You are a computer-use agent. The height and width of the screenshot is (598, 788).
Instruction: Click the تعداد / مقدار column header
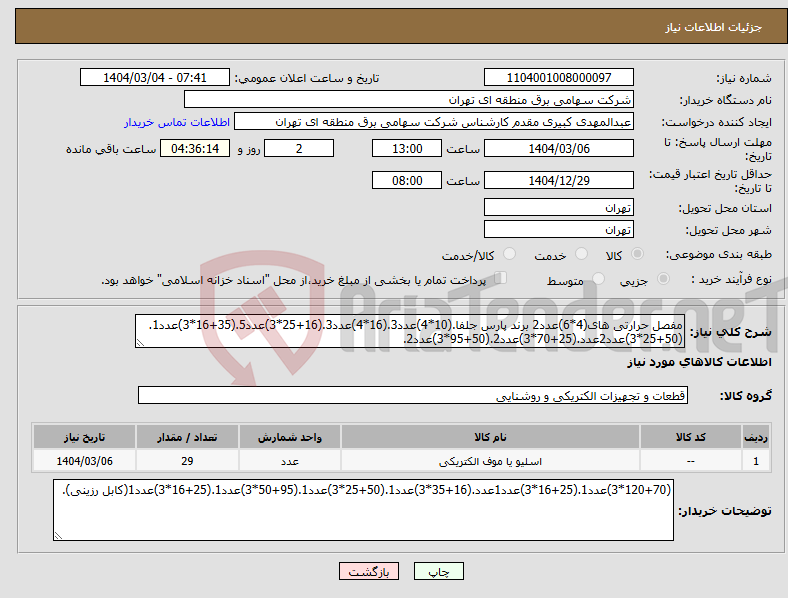coord(187,437)
